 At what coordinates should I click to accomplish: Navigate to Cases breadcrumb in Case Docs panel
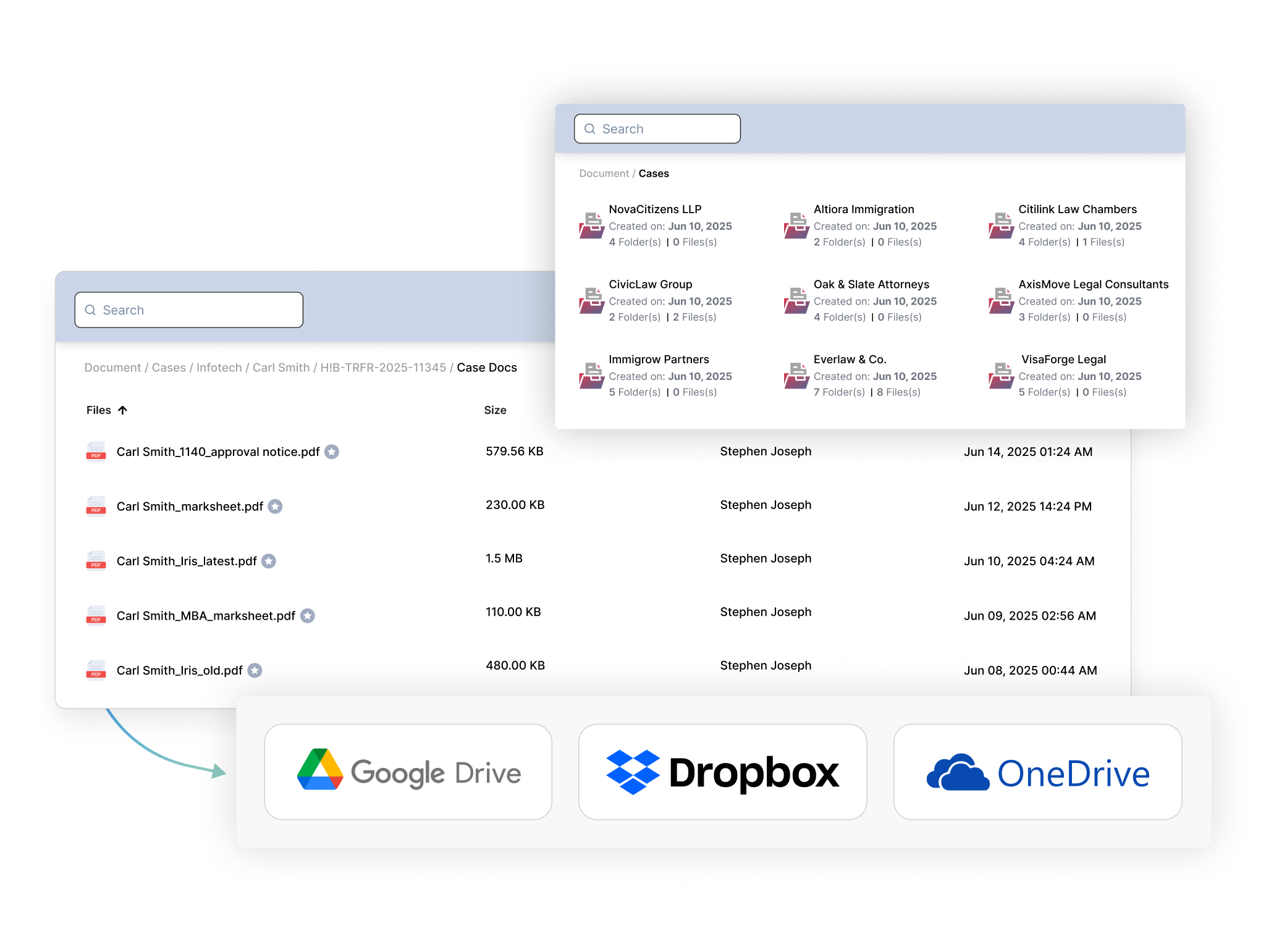click(169, 368)
